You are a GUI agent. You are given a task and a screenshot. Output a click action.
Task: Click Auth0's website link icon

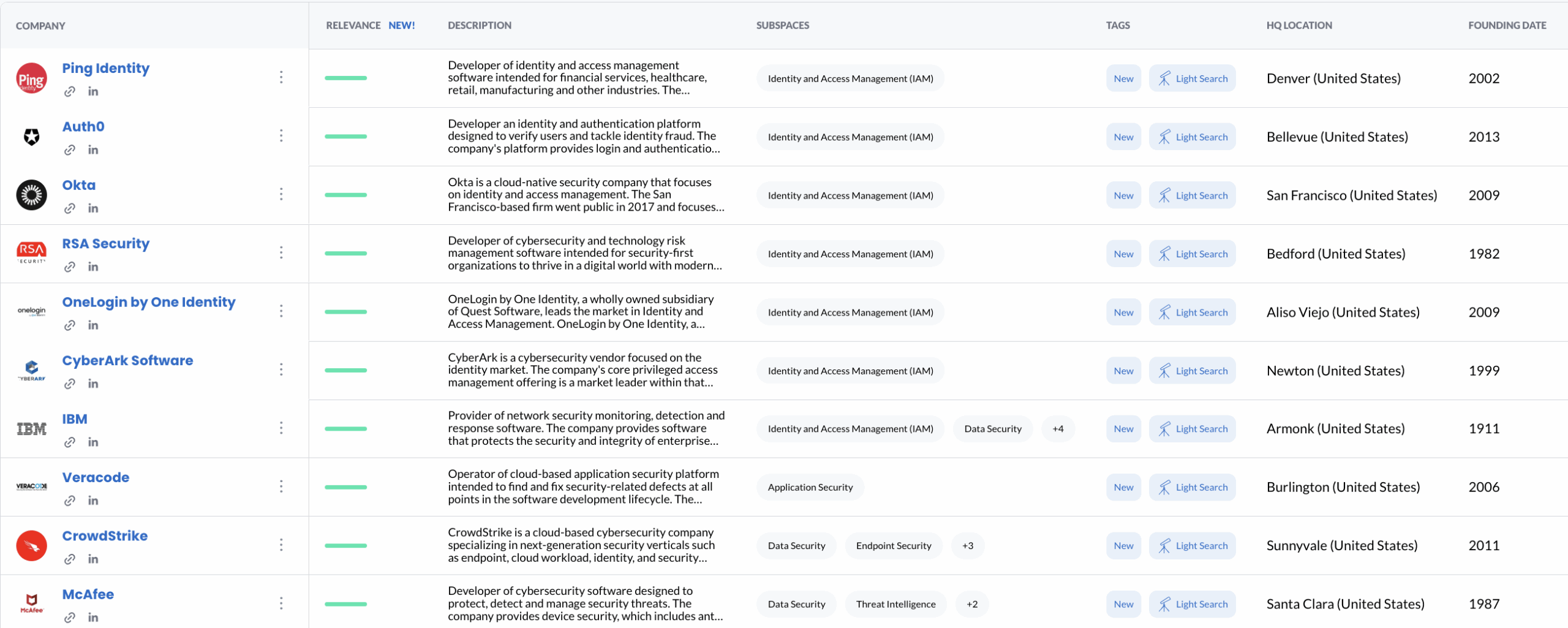[x=70, y=150]
